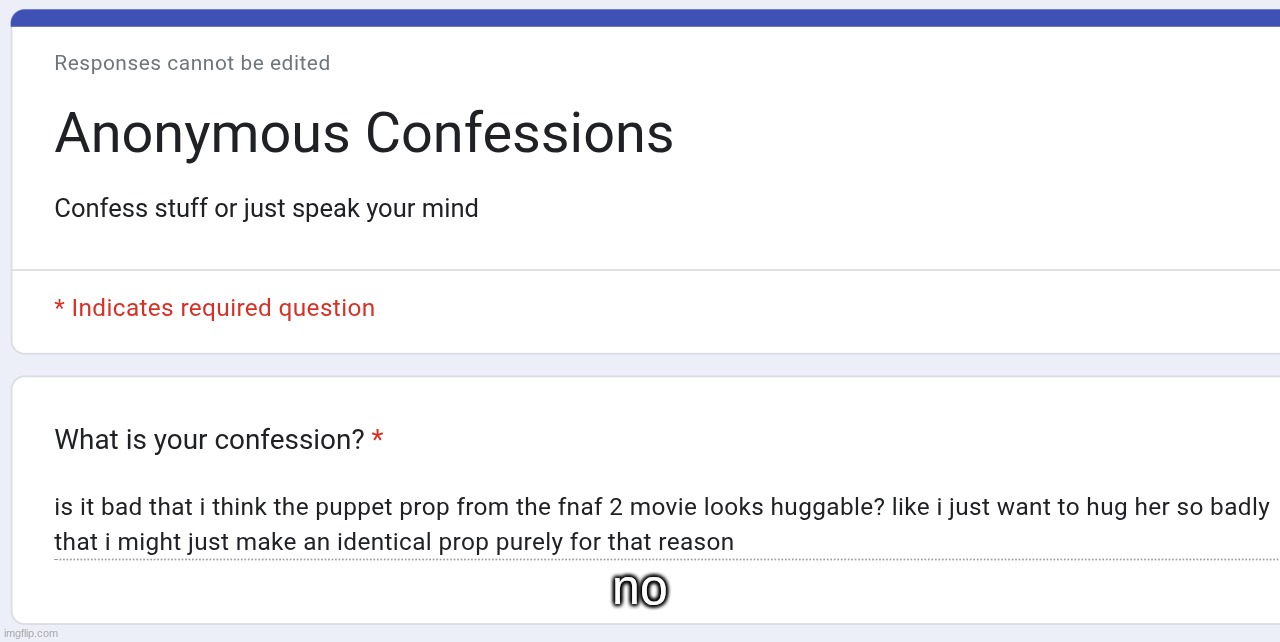Click the blue header bar atop the form

tap(640, 17)
